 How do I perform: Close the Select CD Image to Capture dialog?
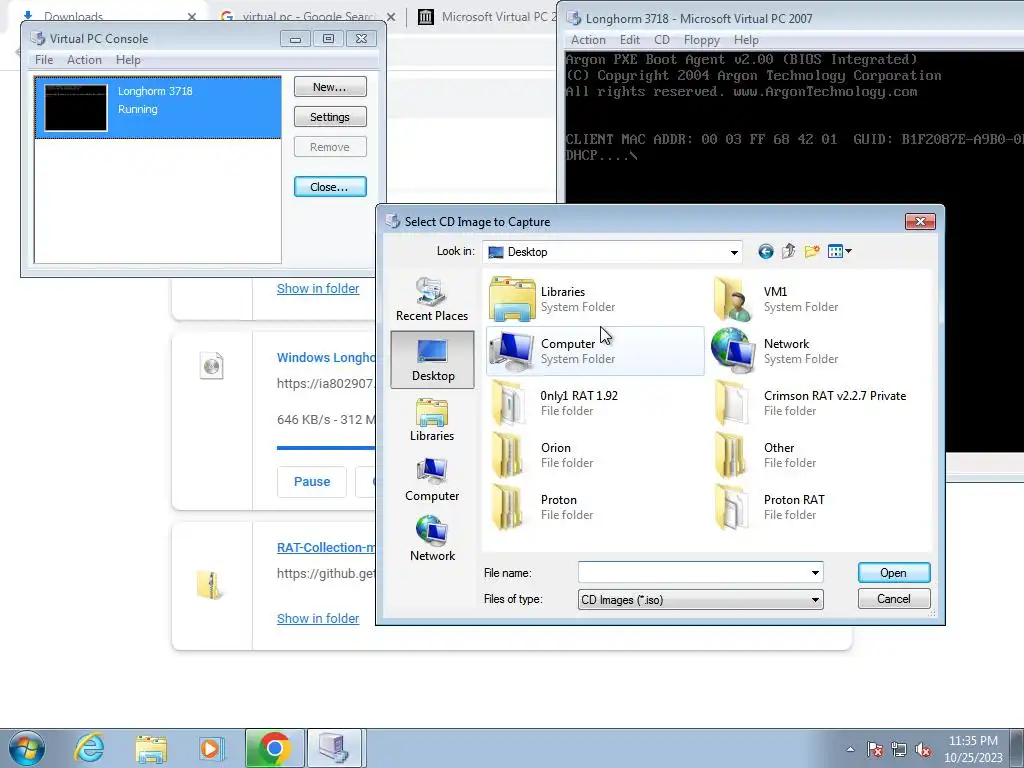click(x=920, y=221)
